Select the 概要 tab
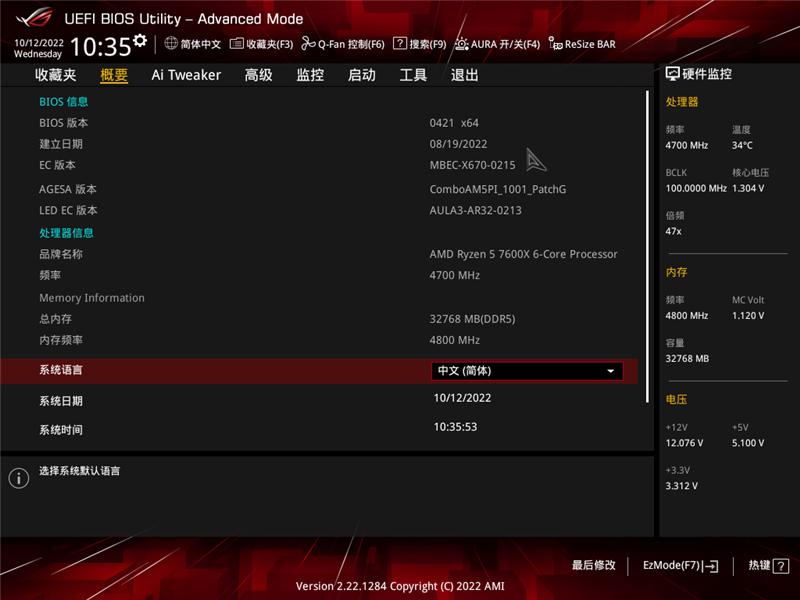This screenshot has width=800, height=600. tap(114, 75)
